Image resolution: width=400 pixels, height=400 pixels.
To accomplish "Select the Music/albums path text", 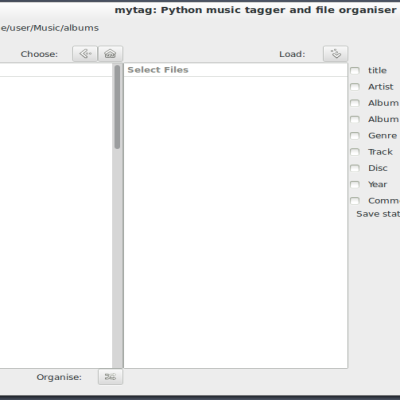I will 50,28.
